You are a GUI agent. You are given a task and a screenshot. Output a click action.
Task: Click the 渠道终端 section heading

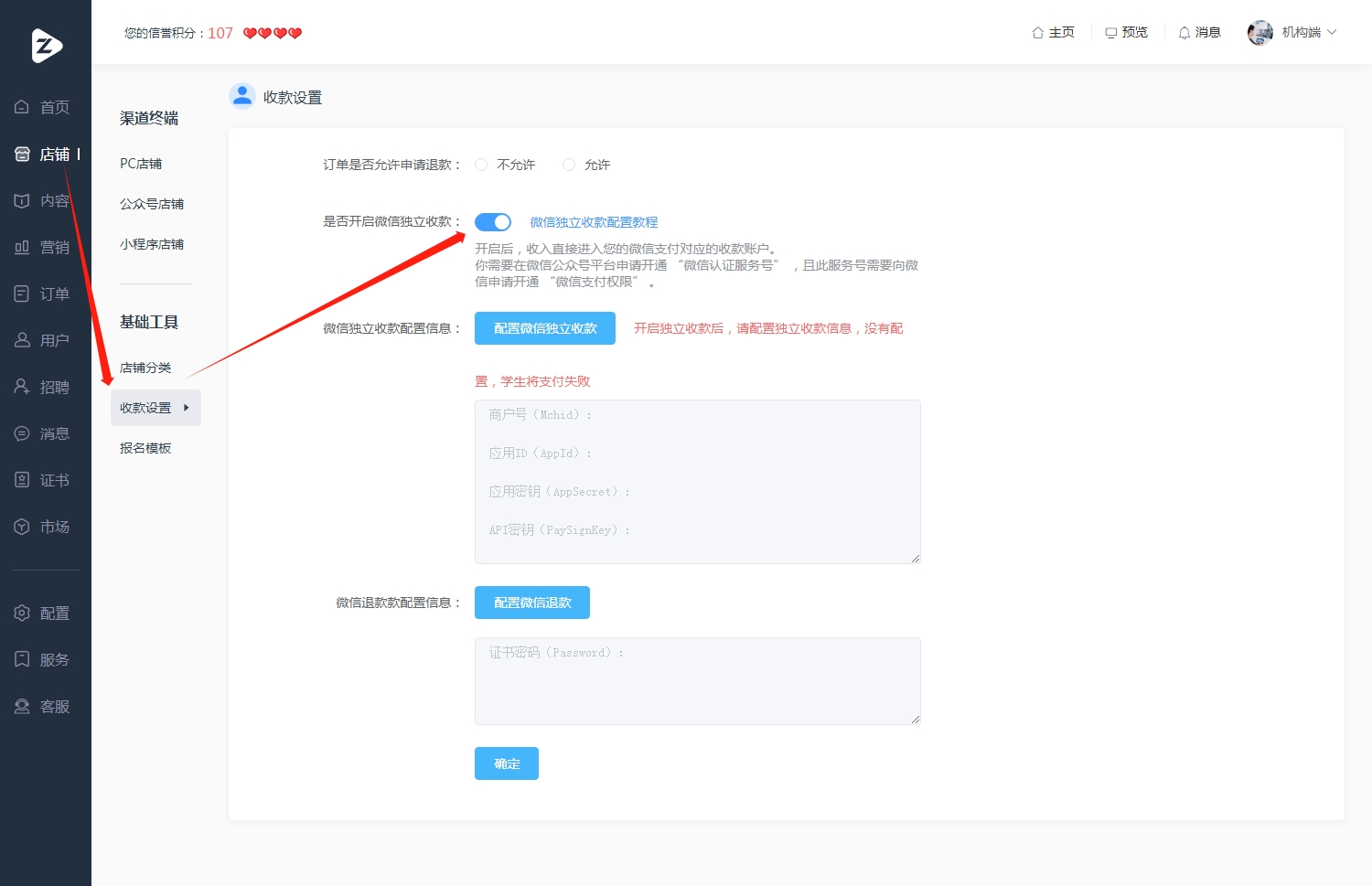pos(149,118)
